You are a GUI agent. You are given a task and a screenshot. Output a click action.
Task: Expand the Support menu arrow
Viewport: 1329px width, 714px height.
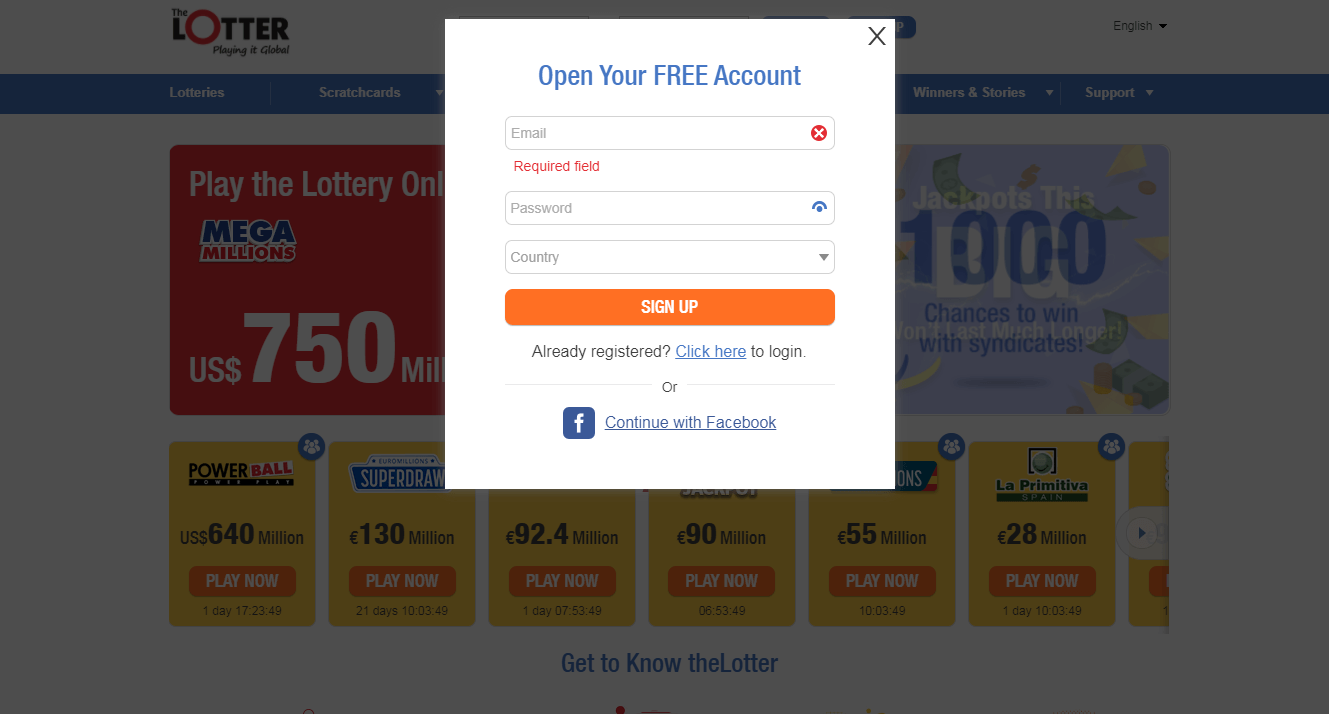[1149, 93]
